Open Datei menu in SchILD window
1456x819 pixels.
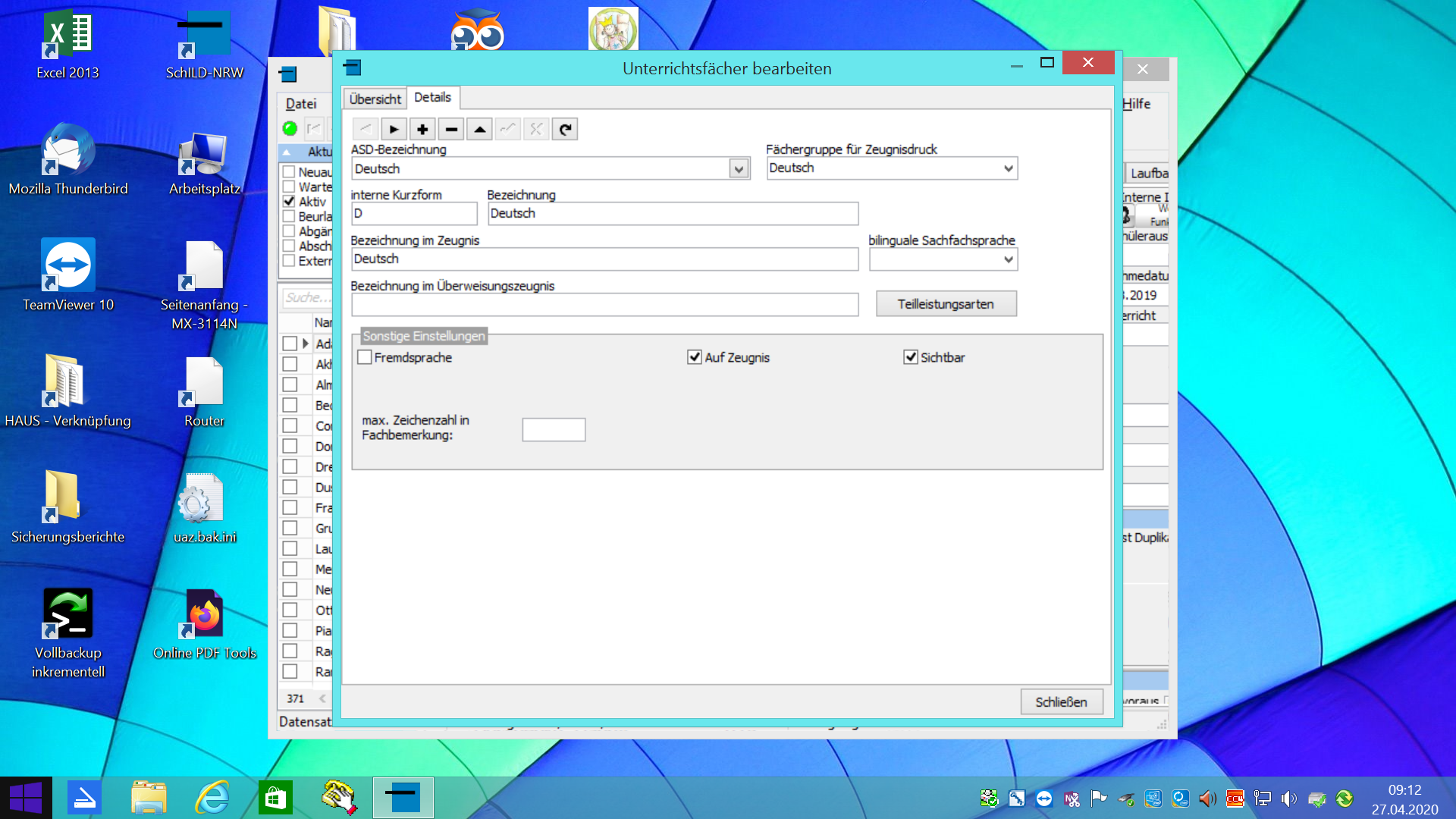(x=301, y=104)
